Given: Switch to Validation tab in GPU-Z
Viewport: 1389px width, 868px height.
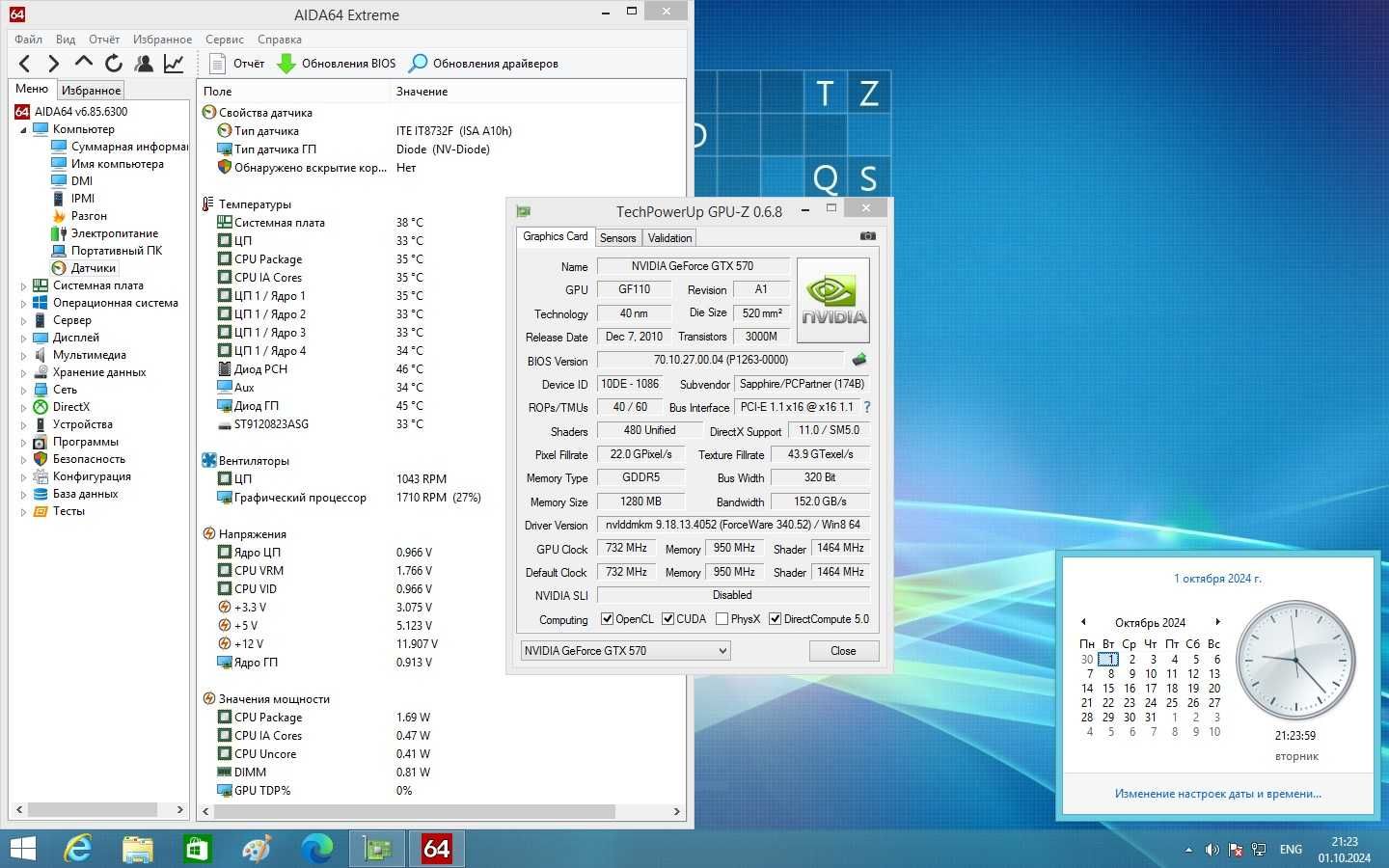Looking at the screenshot, I should click(669, 238).
